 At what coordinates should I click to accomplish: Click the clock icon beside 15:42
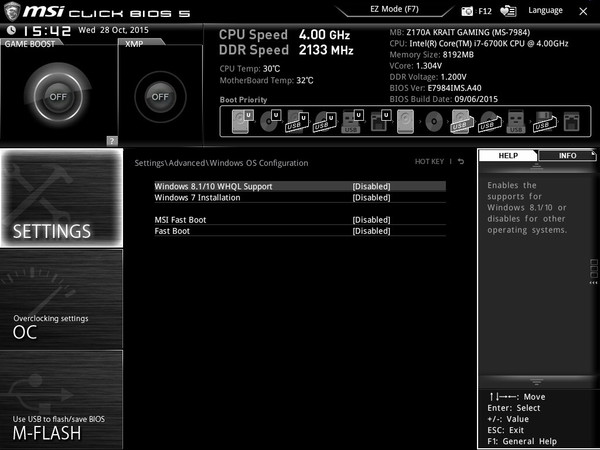[11, 30]
